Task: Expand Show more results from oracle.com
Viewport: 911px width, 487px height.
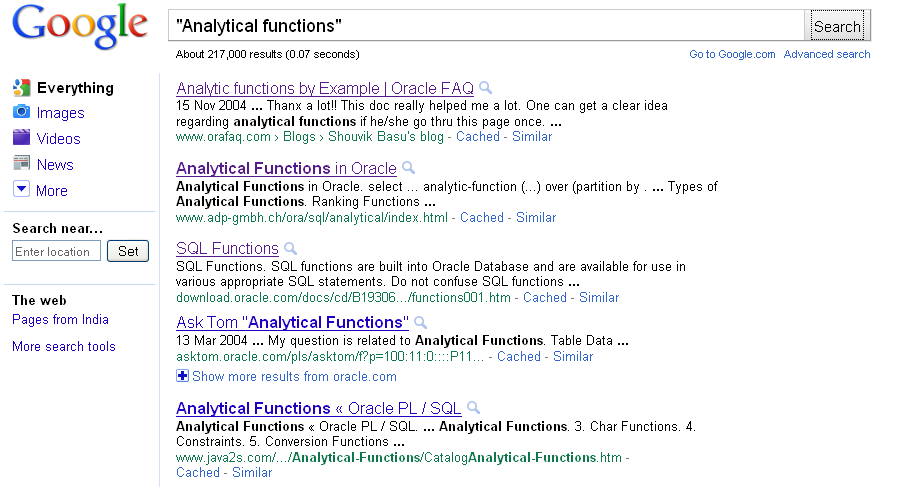Action: [286, 377]
